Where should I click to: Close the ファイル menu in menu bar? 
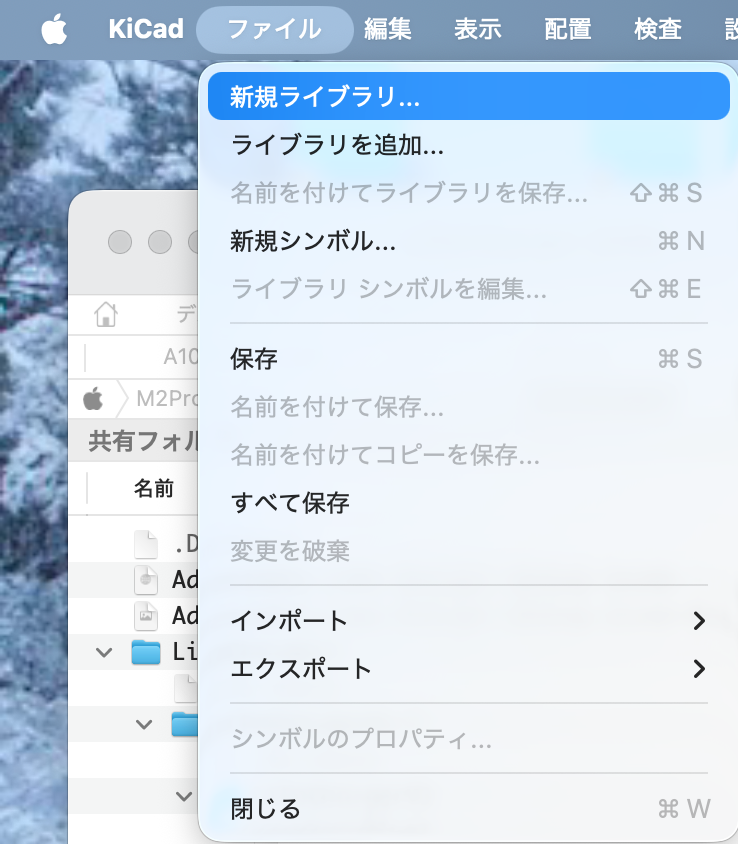coord(275,30)
